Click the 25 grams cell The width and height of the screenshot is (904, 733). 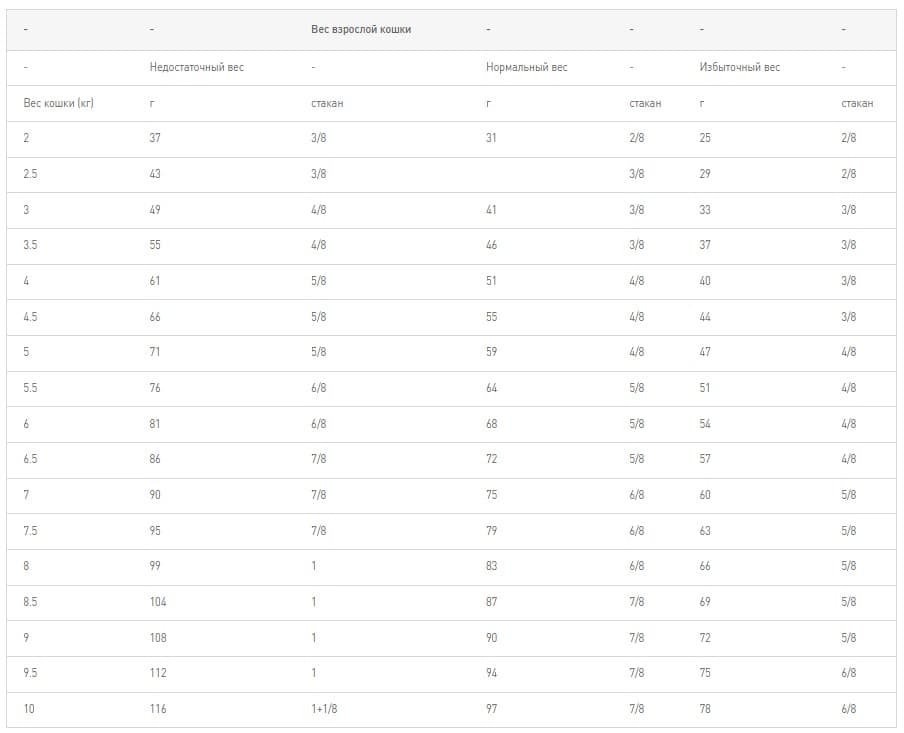(x=705, y=138)
